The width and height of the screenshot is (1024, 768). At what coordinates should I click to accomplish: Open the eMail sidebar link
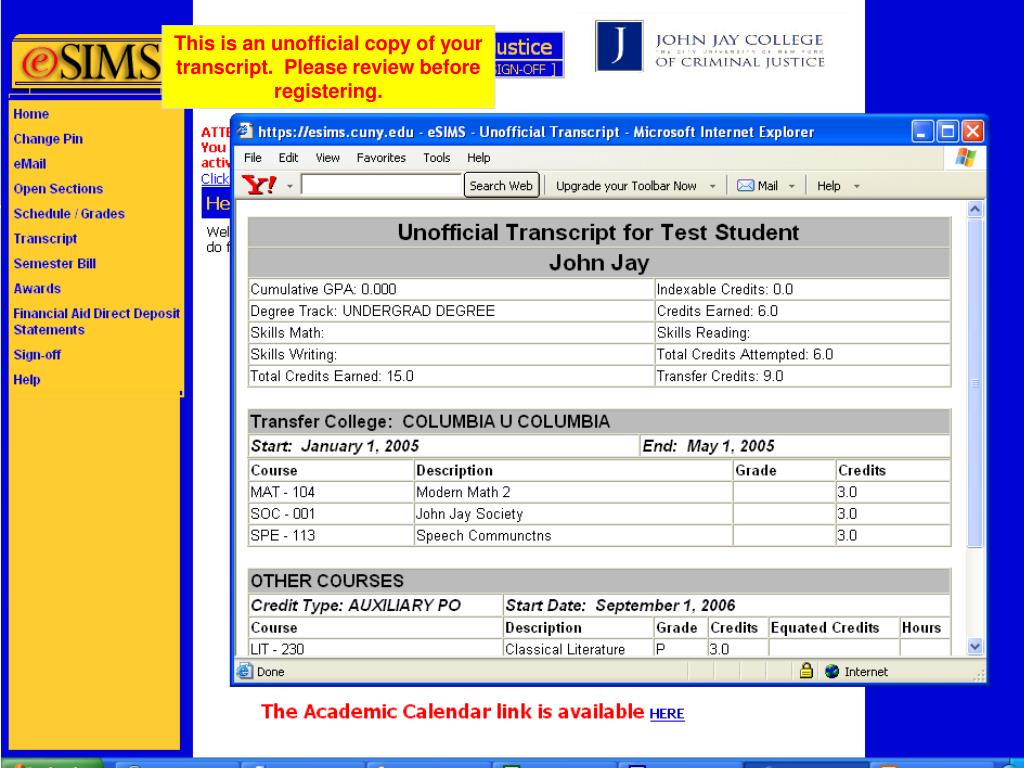29,163
